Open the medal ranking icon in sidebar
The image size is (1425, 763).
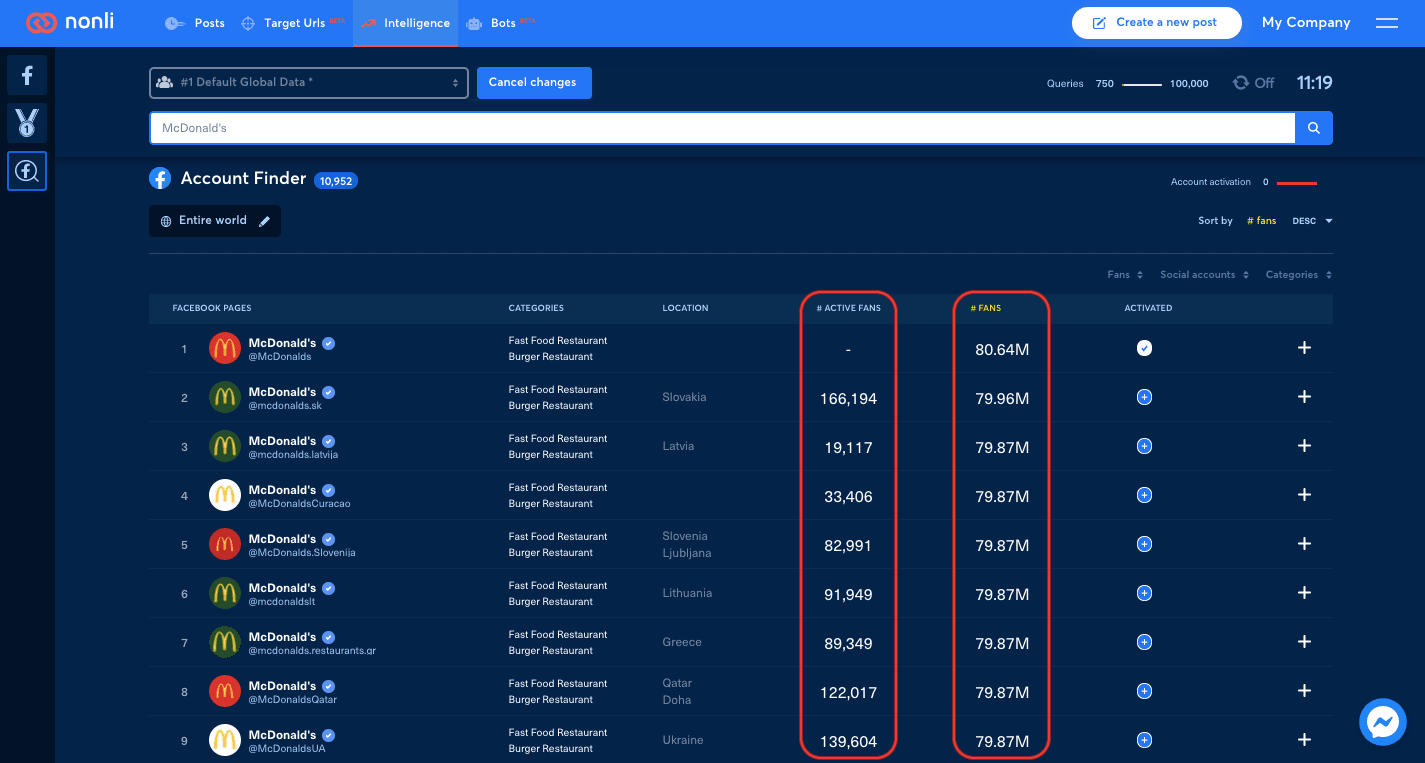[27, 123]
